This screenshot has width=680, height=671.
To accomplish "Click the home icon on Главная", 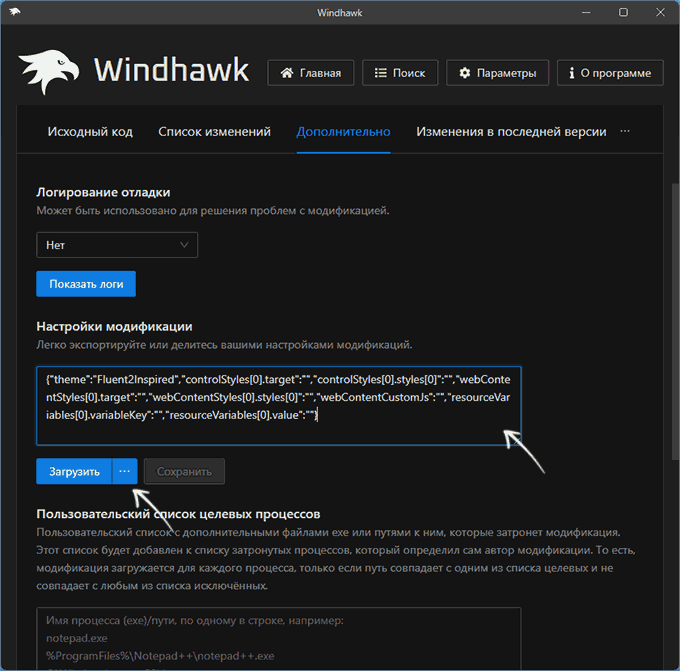I will (287, 73).
